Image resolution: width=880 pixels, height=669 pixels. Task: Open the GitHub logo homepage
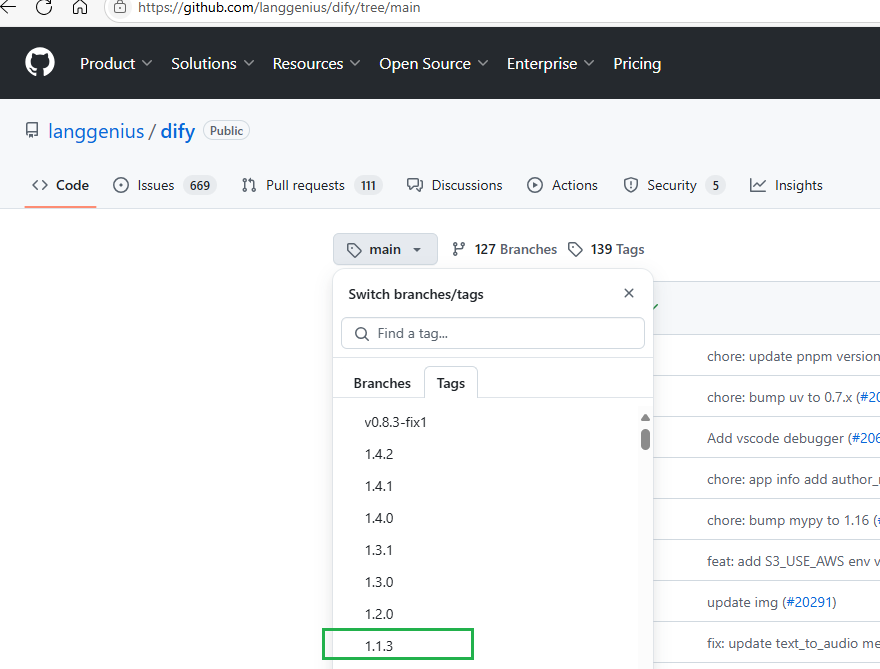pyautogui.click(x=40, y=62)
